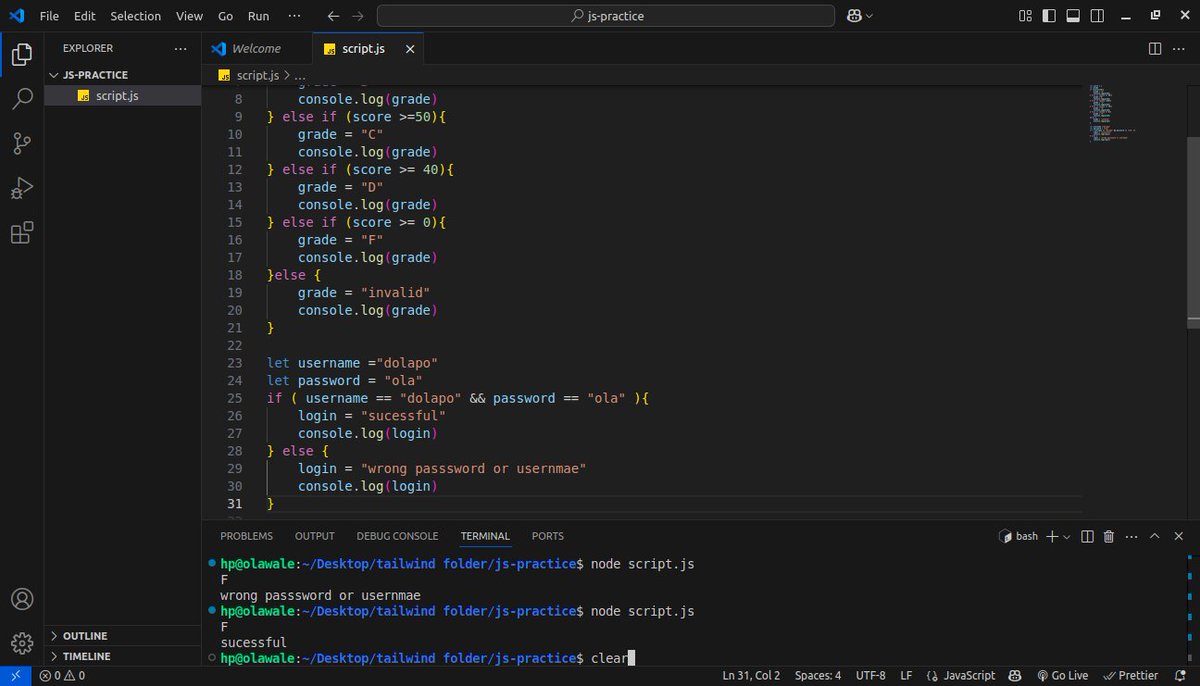Open the Manage settings gear
Screen dimensions: 1200x686
pyautogui.click(x=22, y=643)
